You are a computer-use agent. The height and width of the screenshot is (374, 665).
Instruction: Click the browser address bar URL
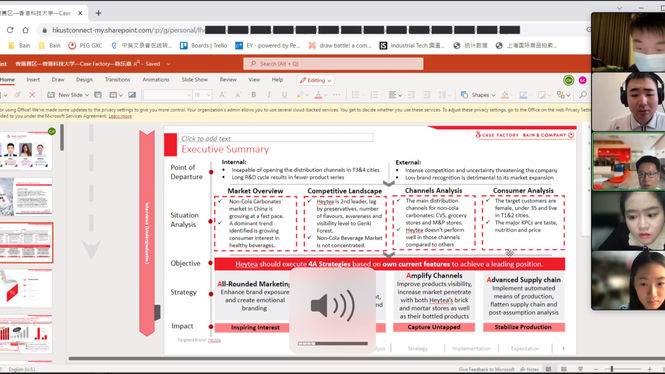coord(129,30)
